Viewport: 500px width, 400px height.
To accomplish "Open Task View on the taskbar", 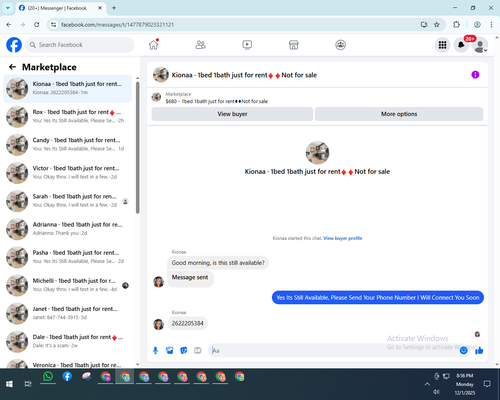I will tap(28, 384).
